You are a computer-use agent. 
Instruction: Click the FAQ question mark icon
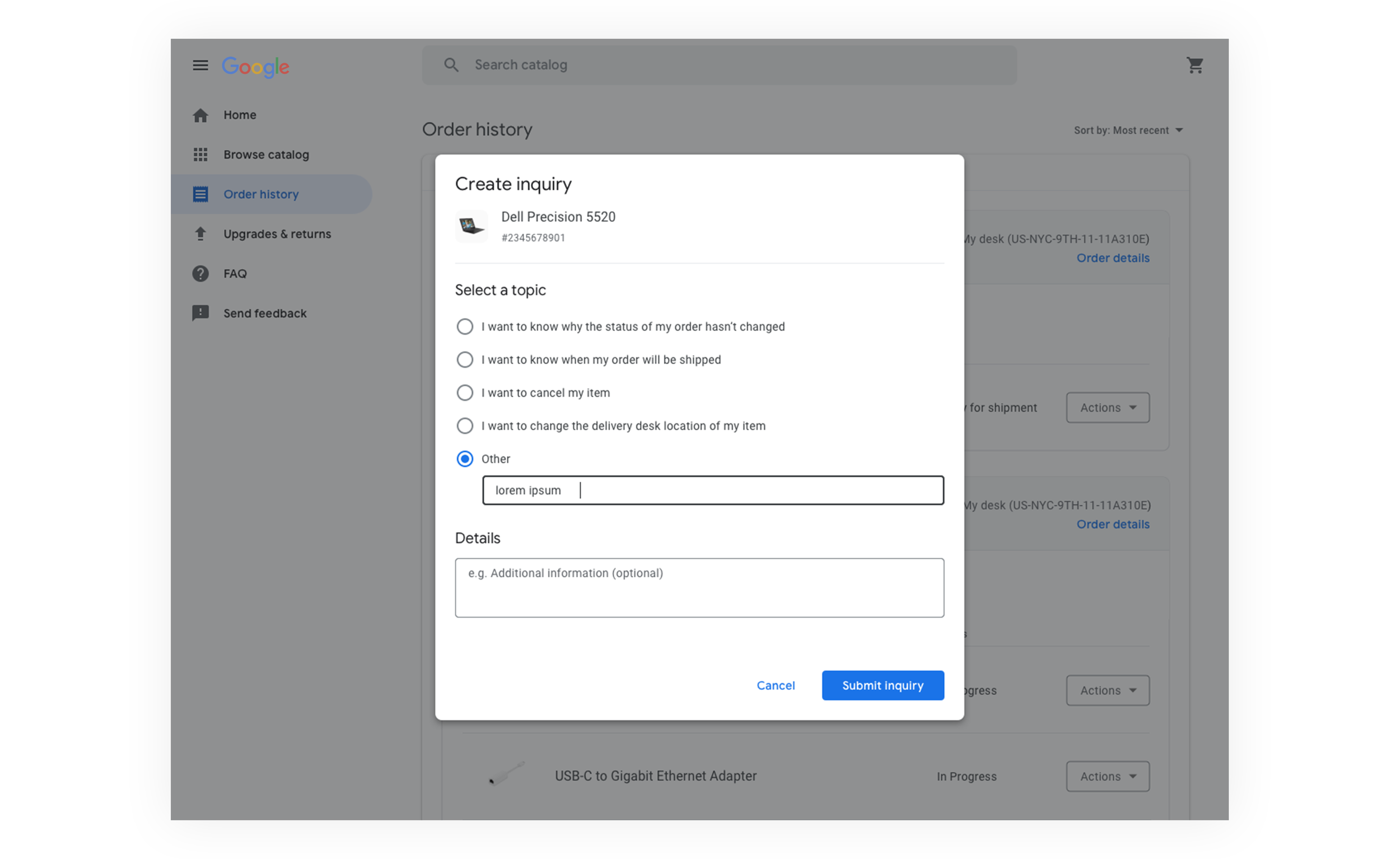pyautogui.click(x=200, y=274)
